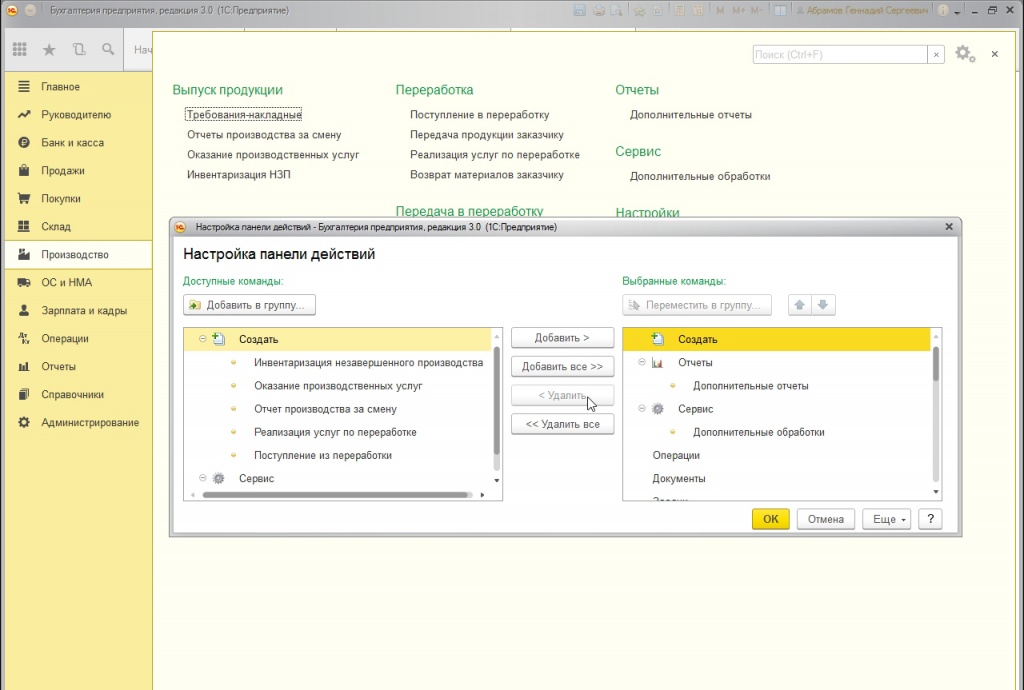The image size is (1024, 690).
Task: Collapse Создать group in available commands
Action: [x=202, y=339]
